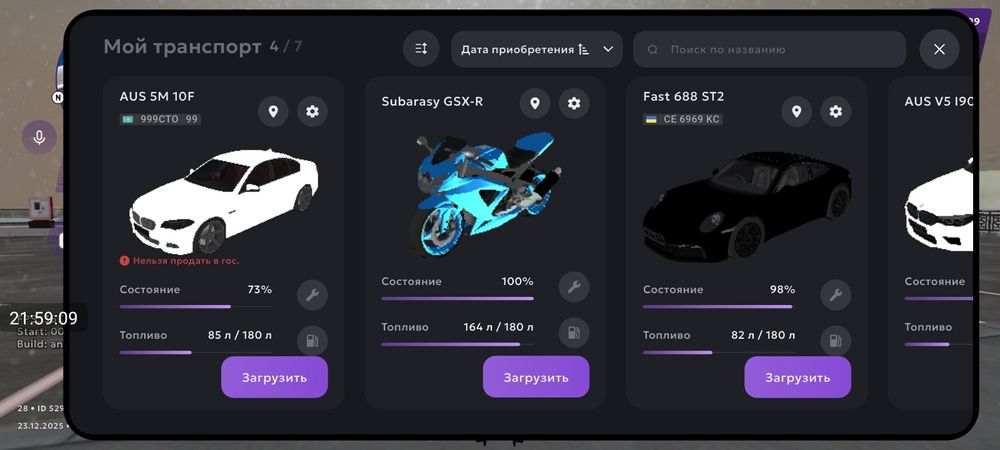
Task: Open Fast 688 ST2 settings gear
Action: (x=835, y=112)
